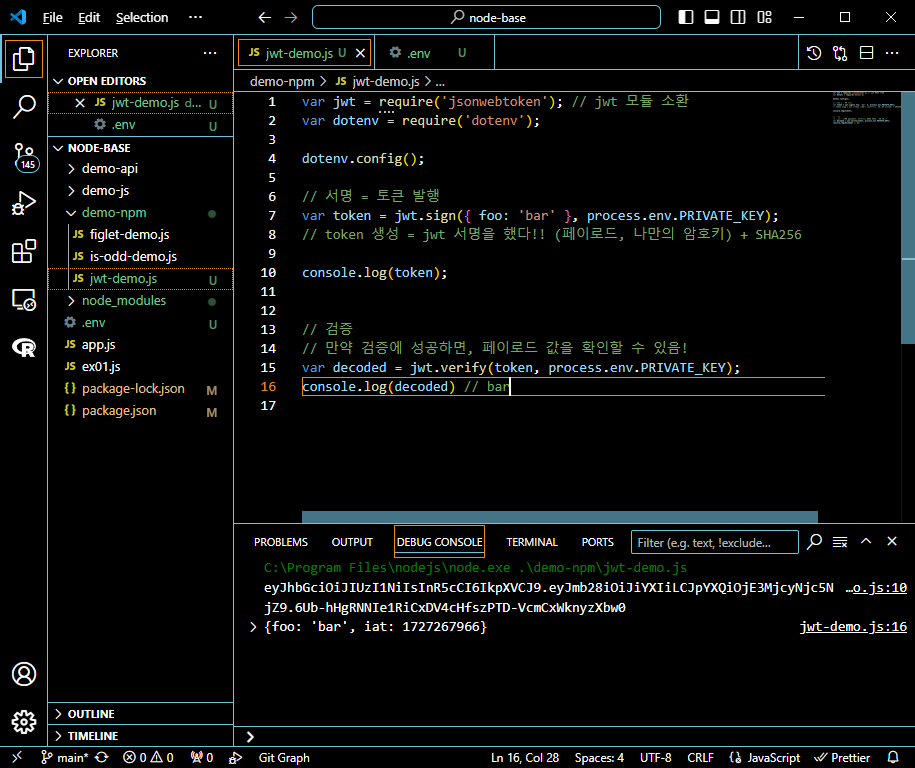
Task: Open Source Control view with 145 badge
Action: point(25,156)
